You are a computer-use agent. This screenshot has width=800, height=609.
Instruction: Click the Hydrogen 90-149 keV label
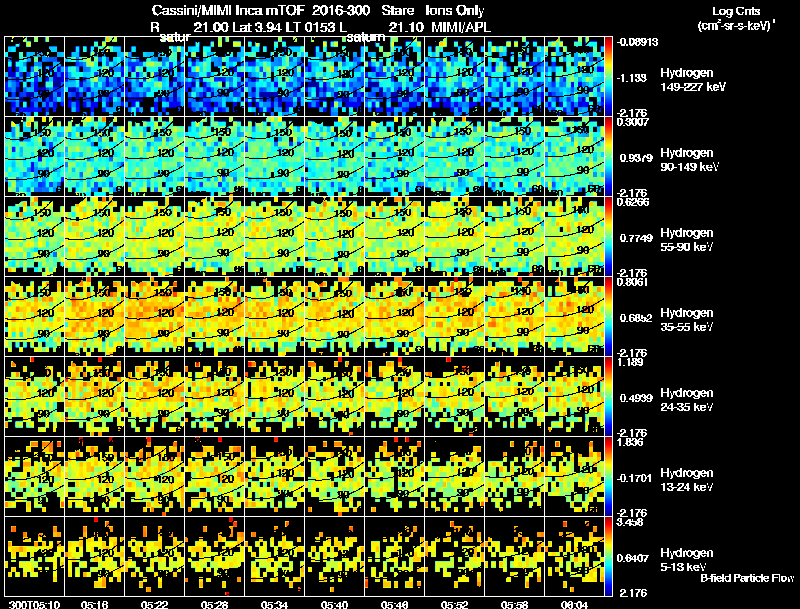pos(689,160)
